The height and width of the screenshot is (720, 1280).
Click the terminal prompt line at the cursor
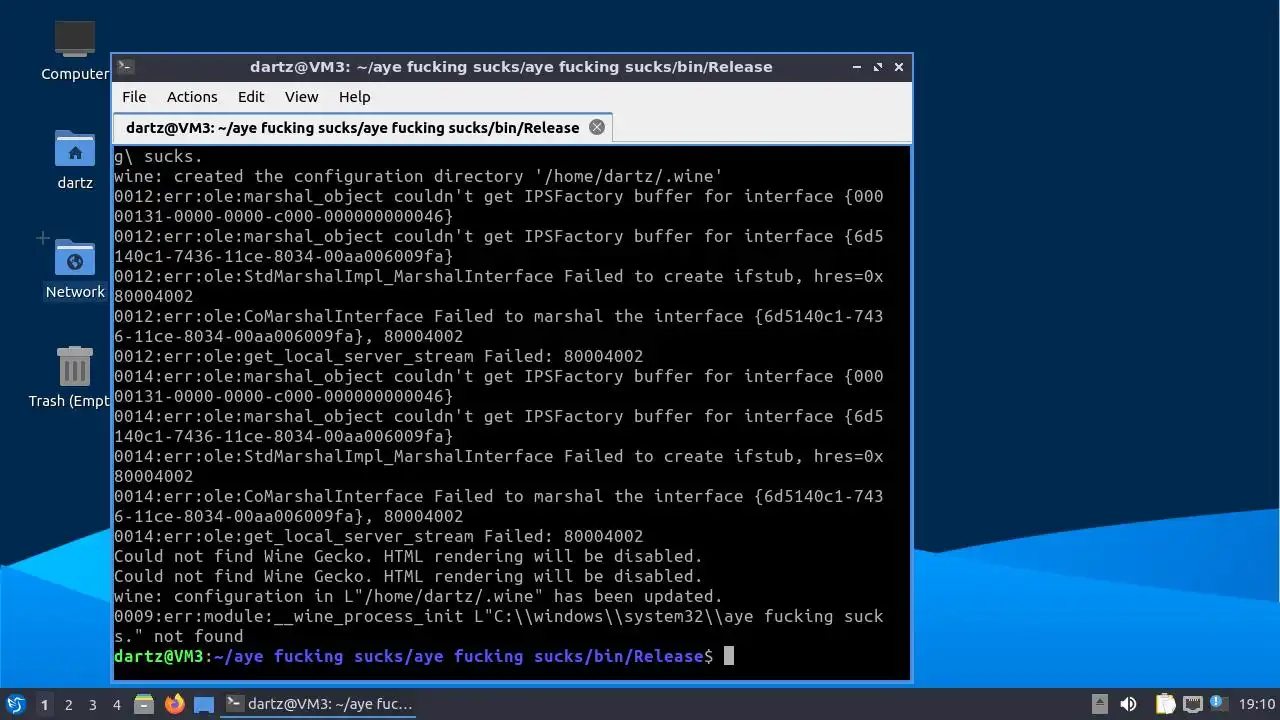(x=424, y=656)
